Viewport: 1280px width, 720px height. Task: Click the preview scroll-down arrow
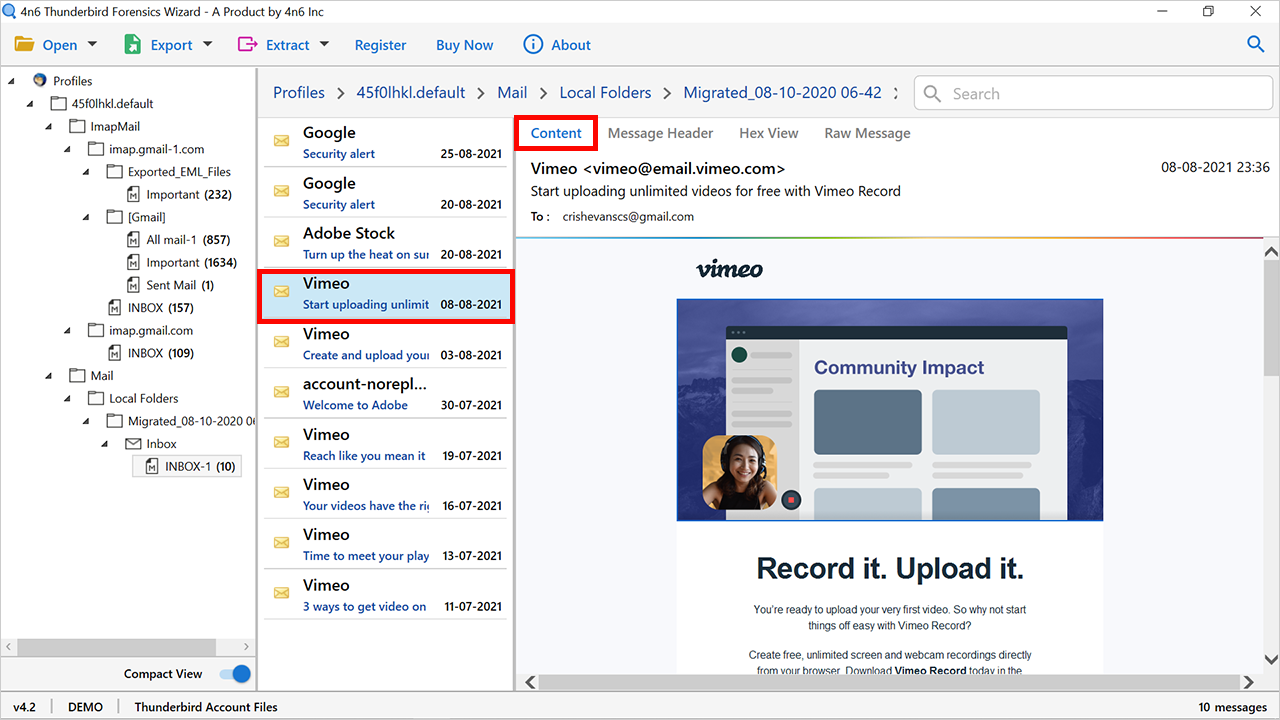point(1271,660)
